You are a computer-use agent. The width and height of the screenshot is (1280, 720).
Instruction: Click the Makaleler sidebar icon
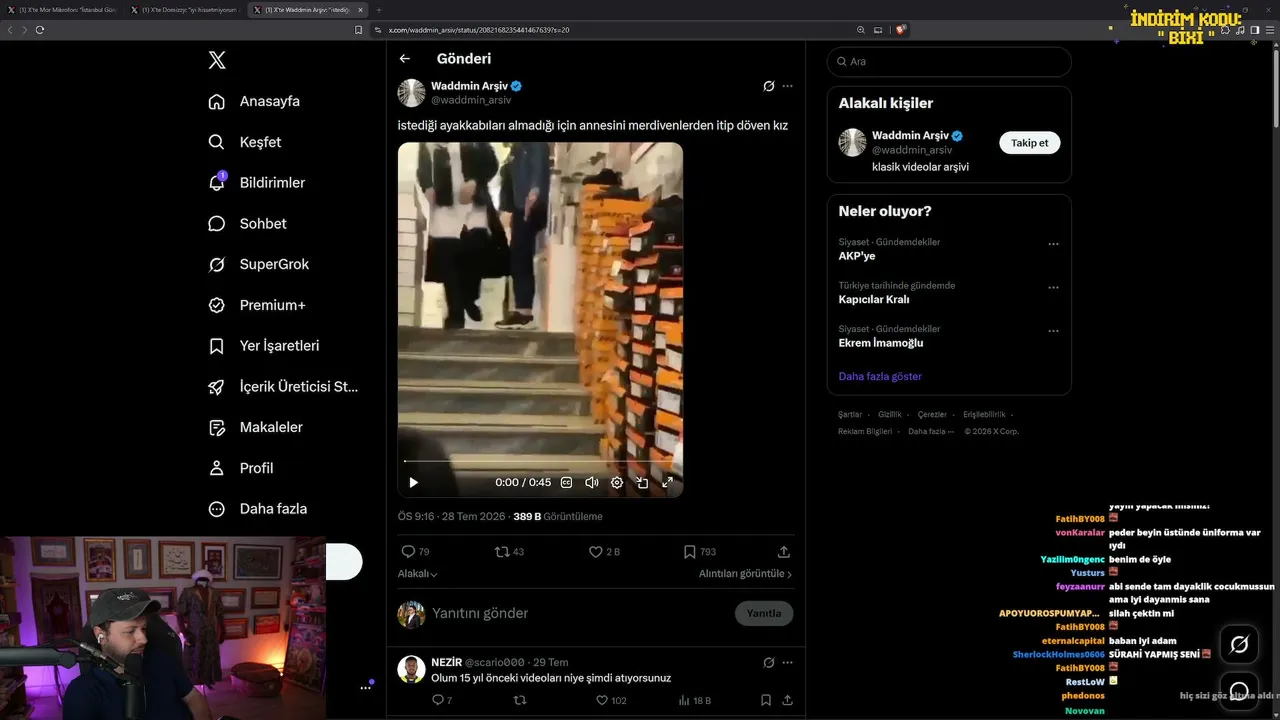(216, 428)
